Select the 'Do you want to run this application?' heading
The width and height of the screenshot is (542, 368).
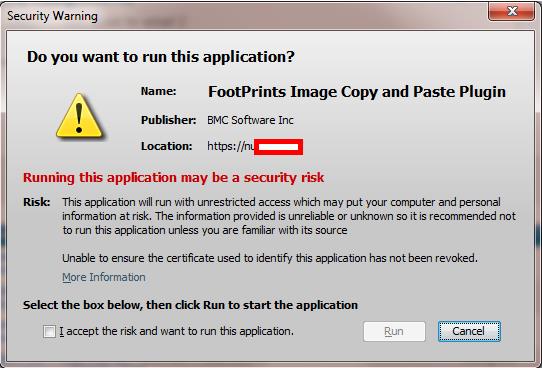(x=161, y=57)
